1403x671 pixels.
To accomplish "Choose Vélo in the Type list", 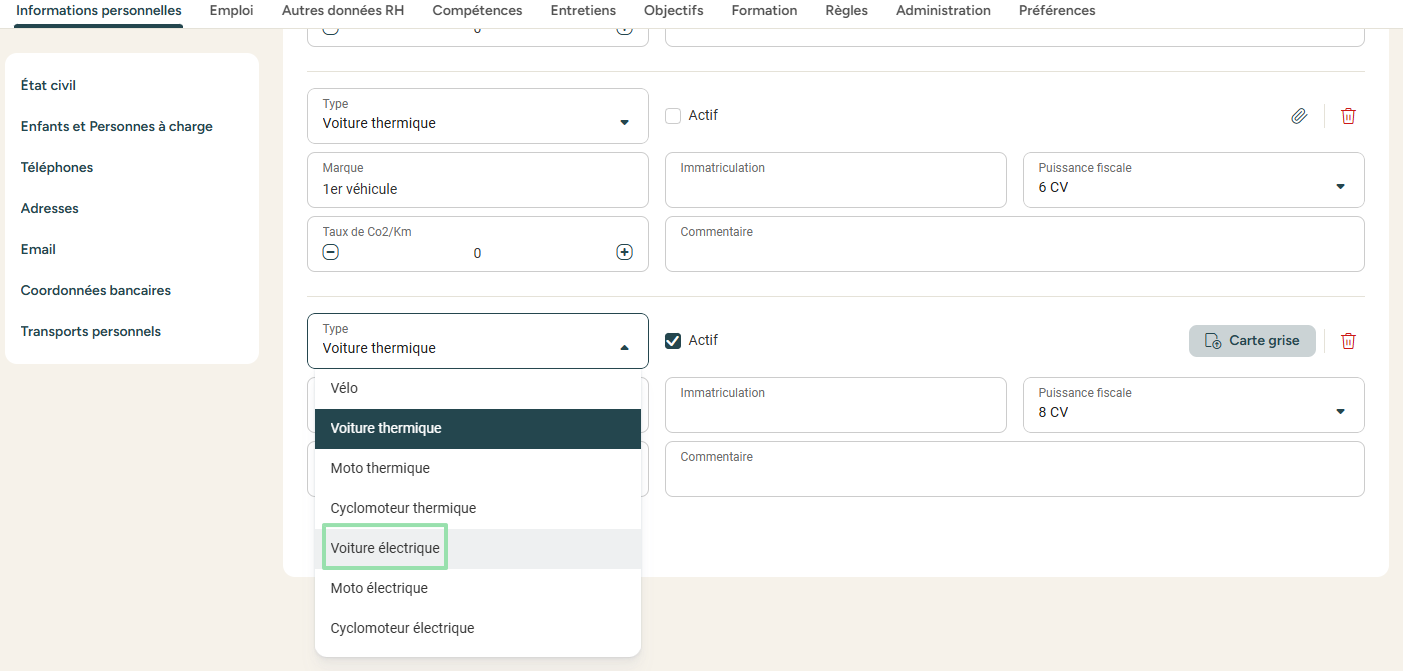I will [x=344, y=388].
